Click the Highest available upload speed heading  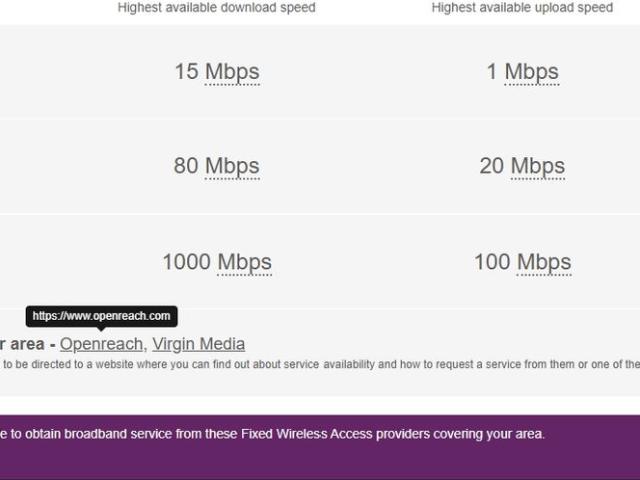coord(522,8)
